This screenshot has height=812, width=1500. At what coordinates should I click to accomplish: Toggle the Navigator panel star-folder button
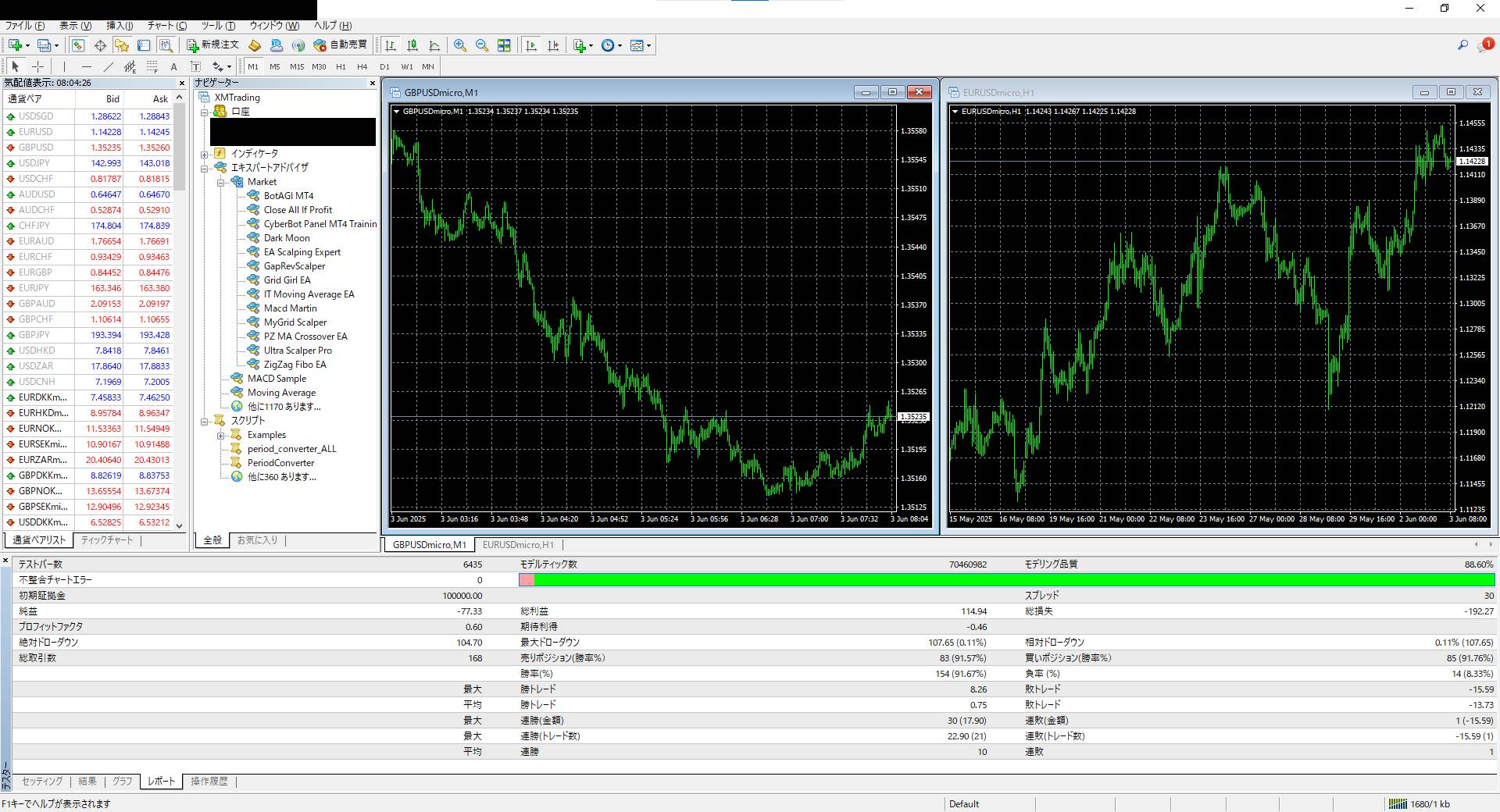[x=122, y=45]
